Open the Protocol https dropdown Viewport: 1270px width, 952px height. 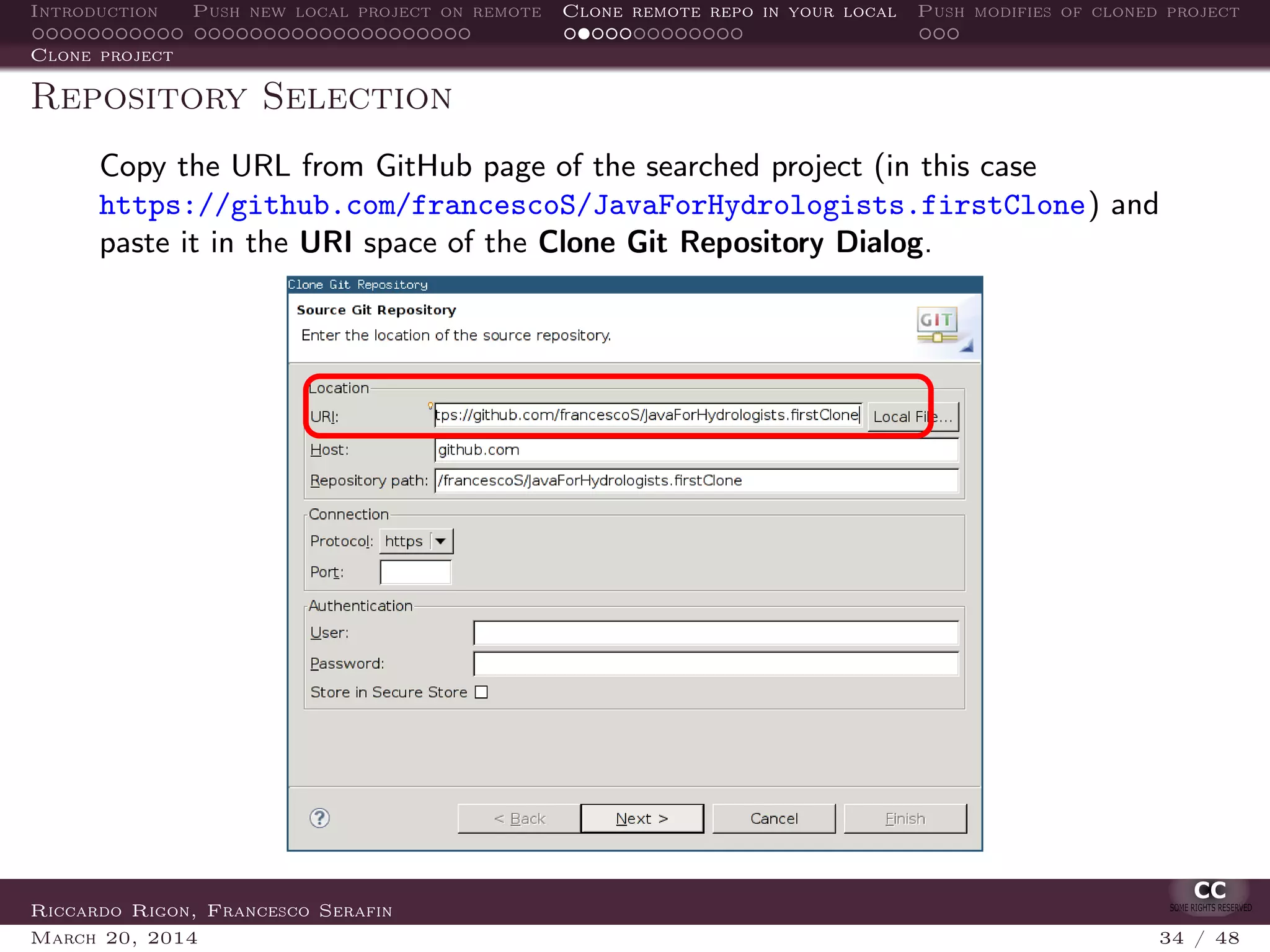point(416,541)
